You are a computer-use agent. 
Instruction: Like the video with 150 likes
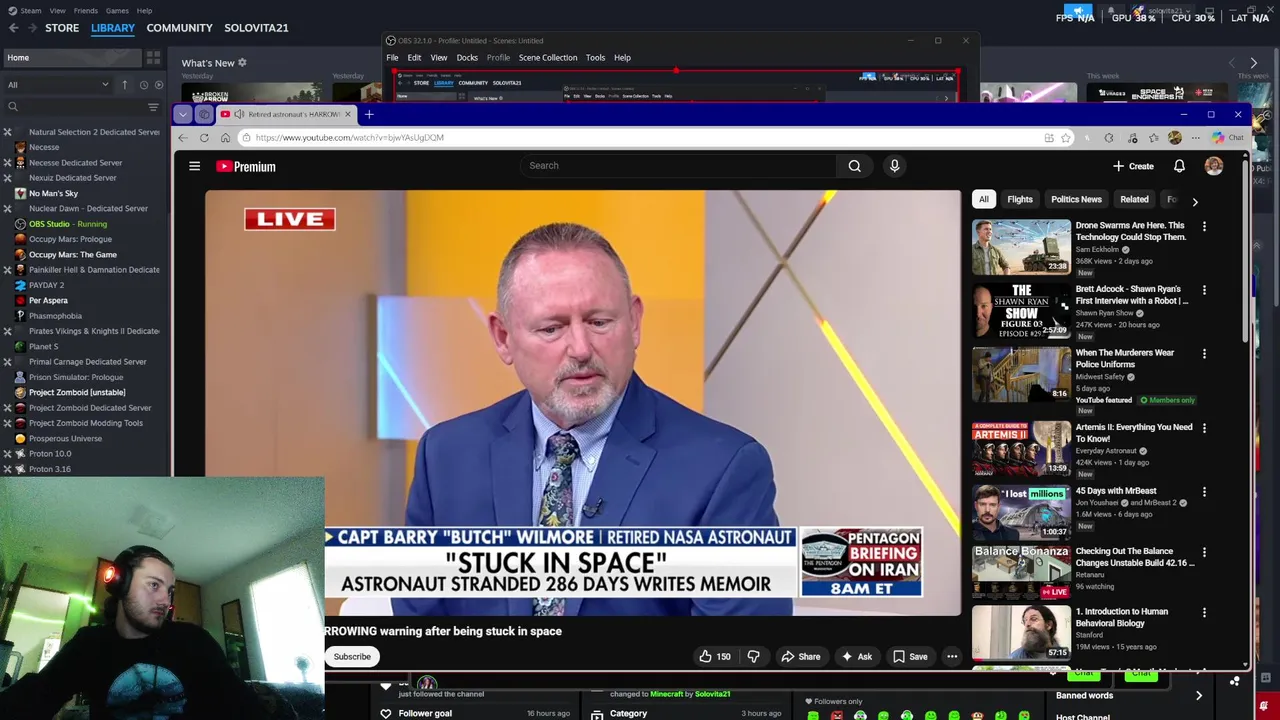[x=714, y=657]
